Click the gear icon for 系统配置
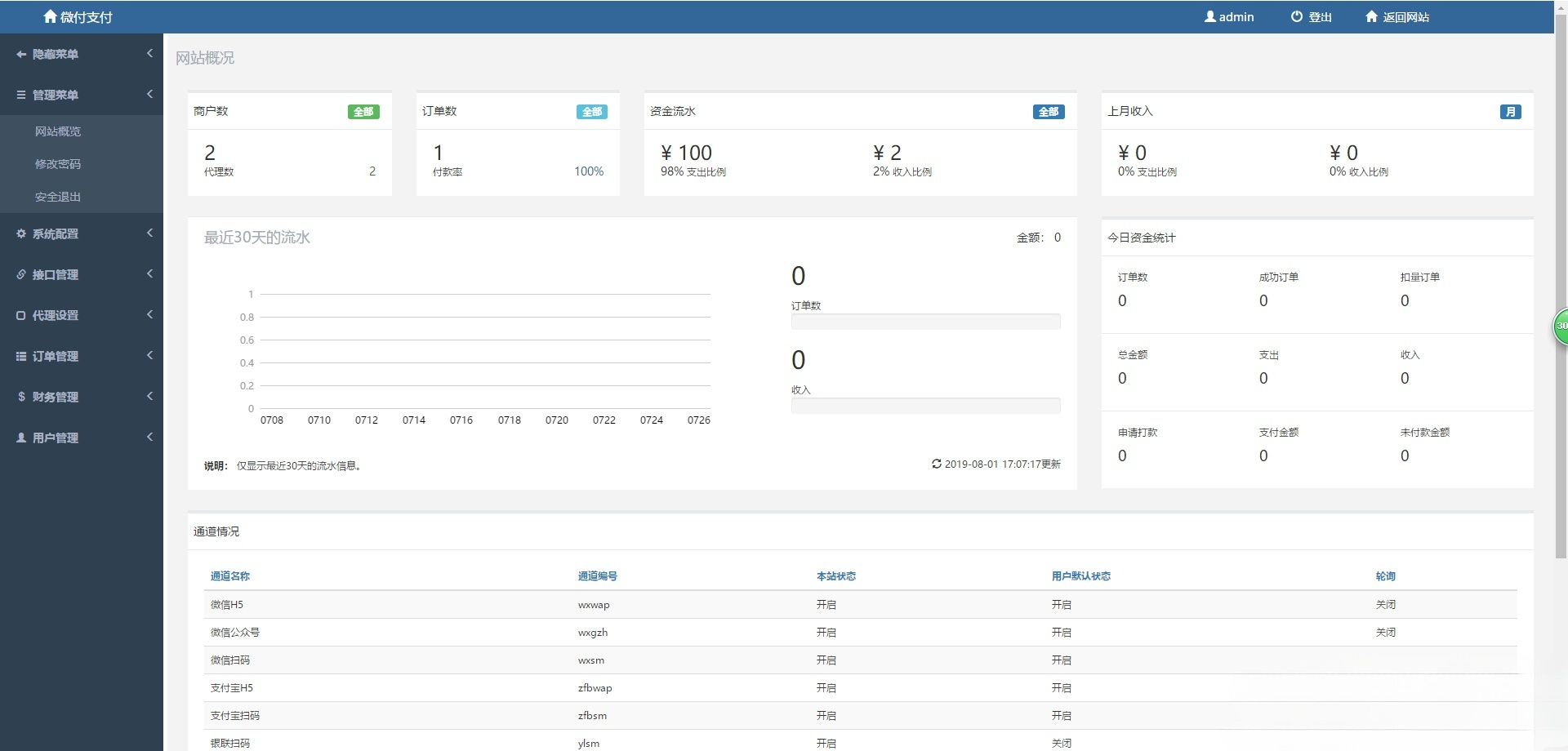 [21, 233]
